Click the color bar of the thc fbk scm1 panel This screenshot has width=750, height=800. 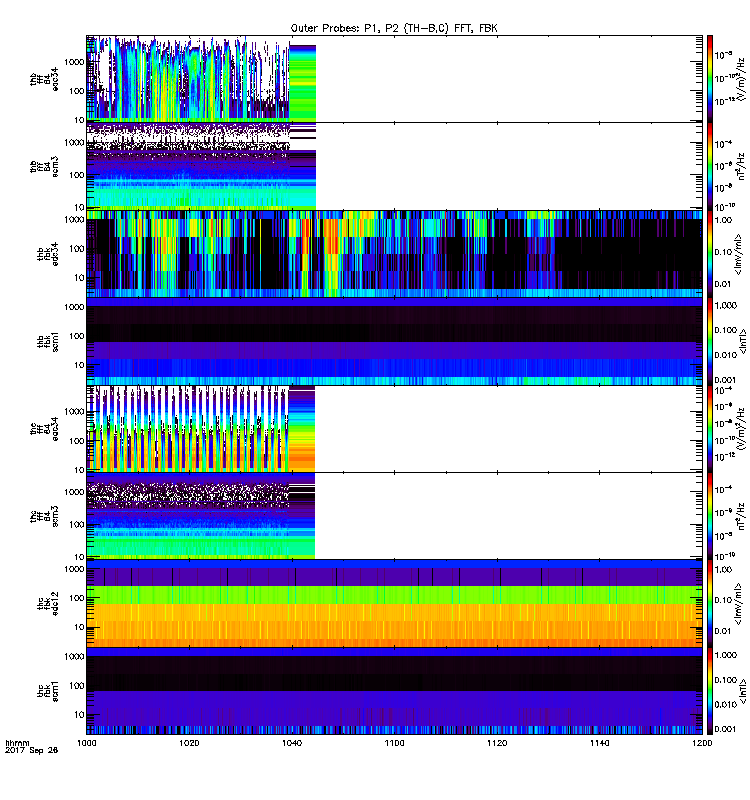tap(710, 691)
